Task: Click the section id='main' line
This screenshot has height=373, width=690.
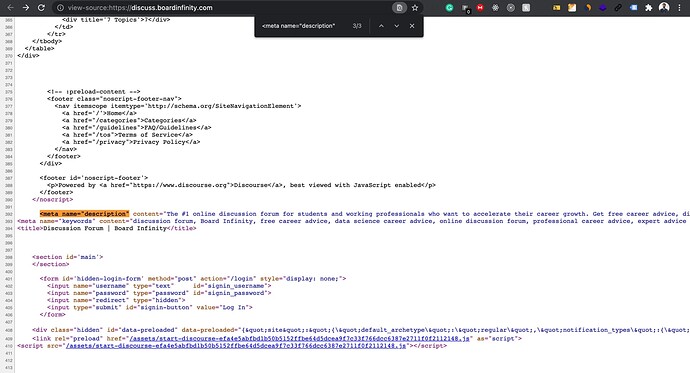Action: click(67, 257)
